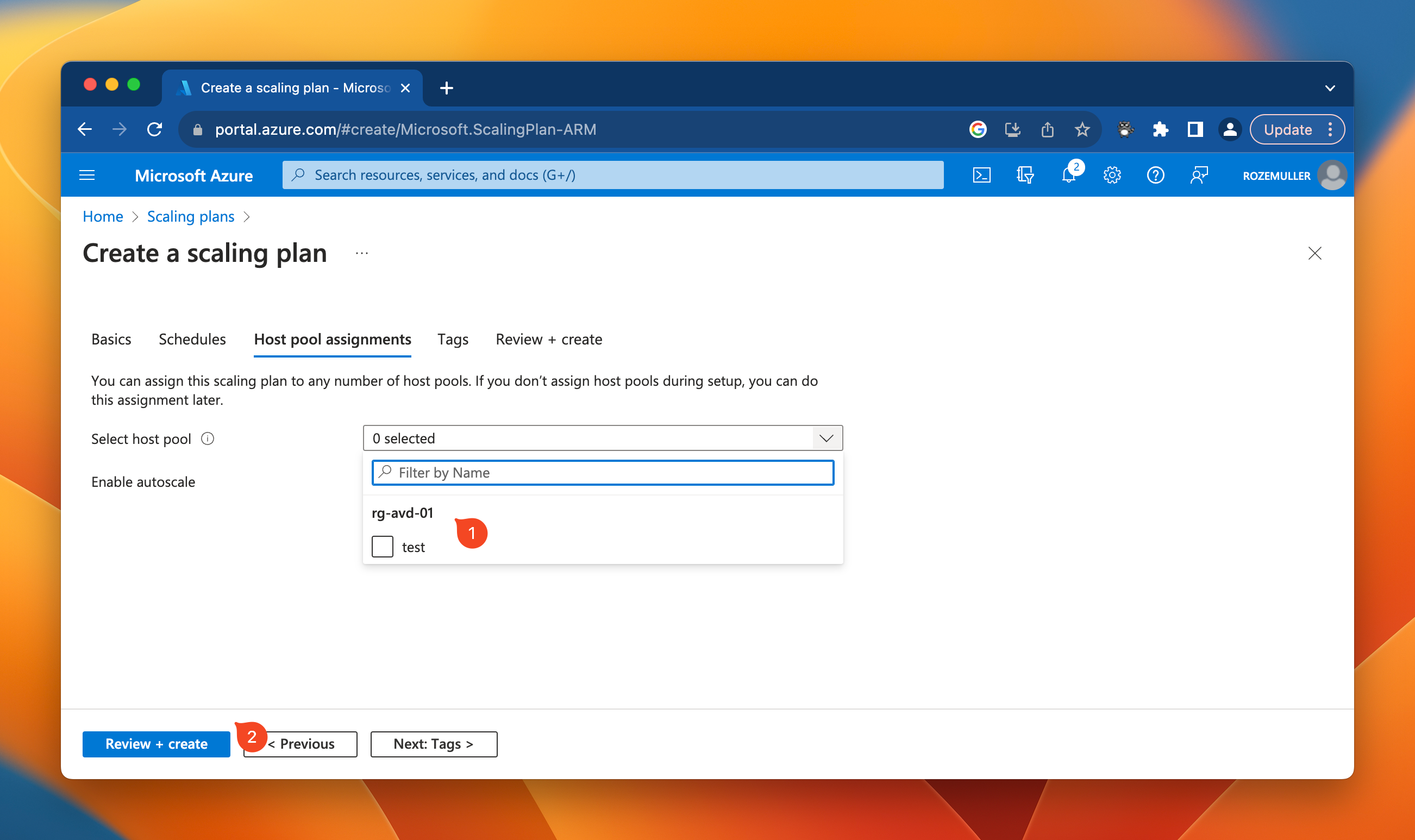Open the browser extensions puzzle icon
This screenshot has height=840, width=1415.
pos(1161,129)
